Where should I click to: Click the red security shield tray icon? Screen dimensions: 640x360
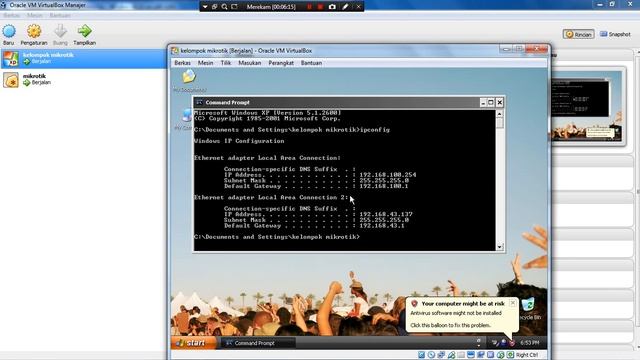click(x=512, y=343)
